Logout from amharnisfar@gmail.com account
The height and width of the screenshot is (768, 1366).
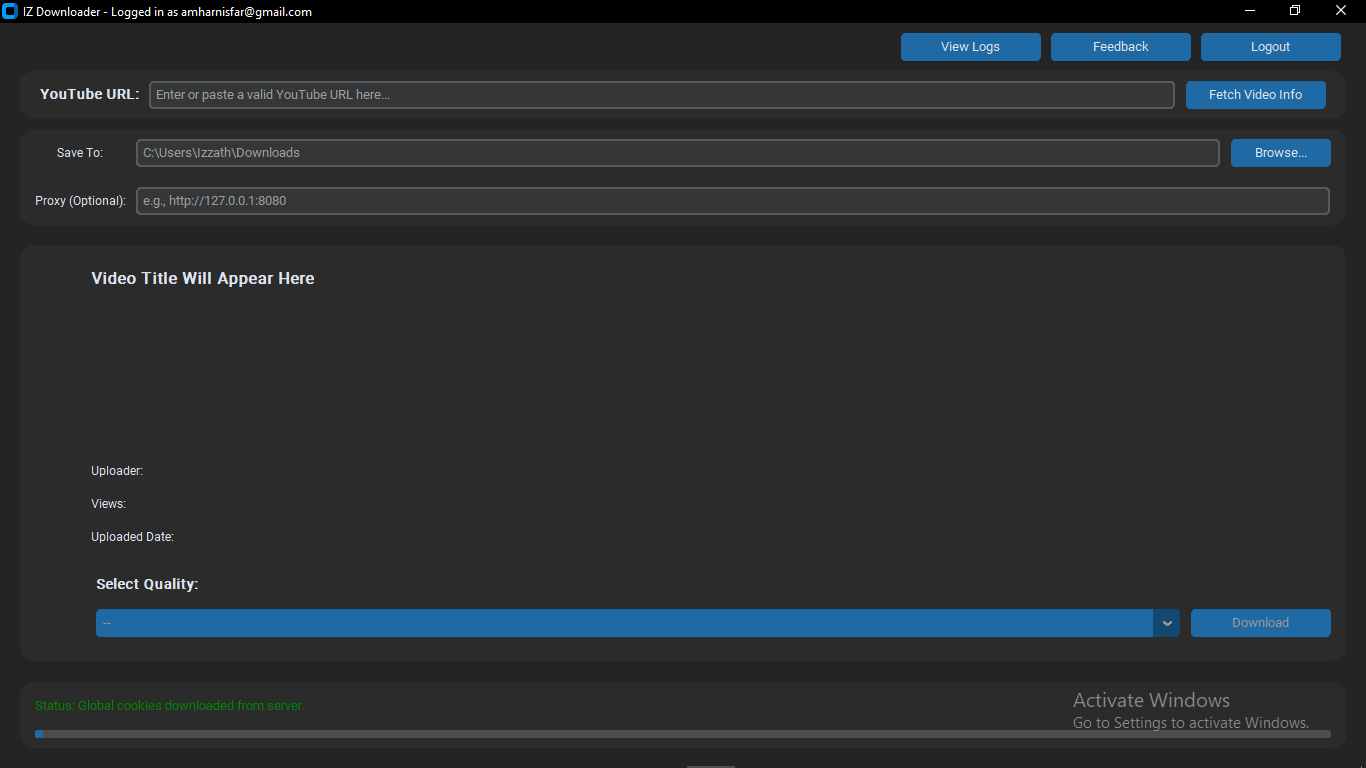coord(1269,46)
